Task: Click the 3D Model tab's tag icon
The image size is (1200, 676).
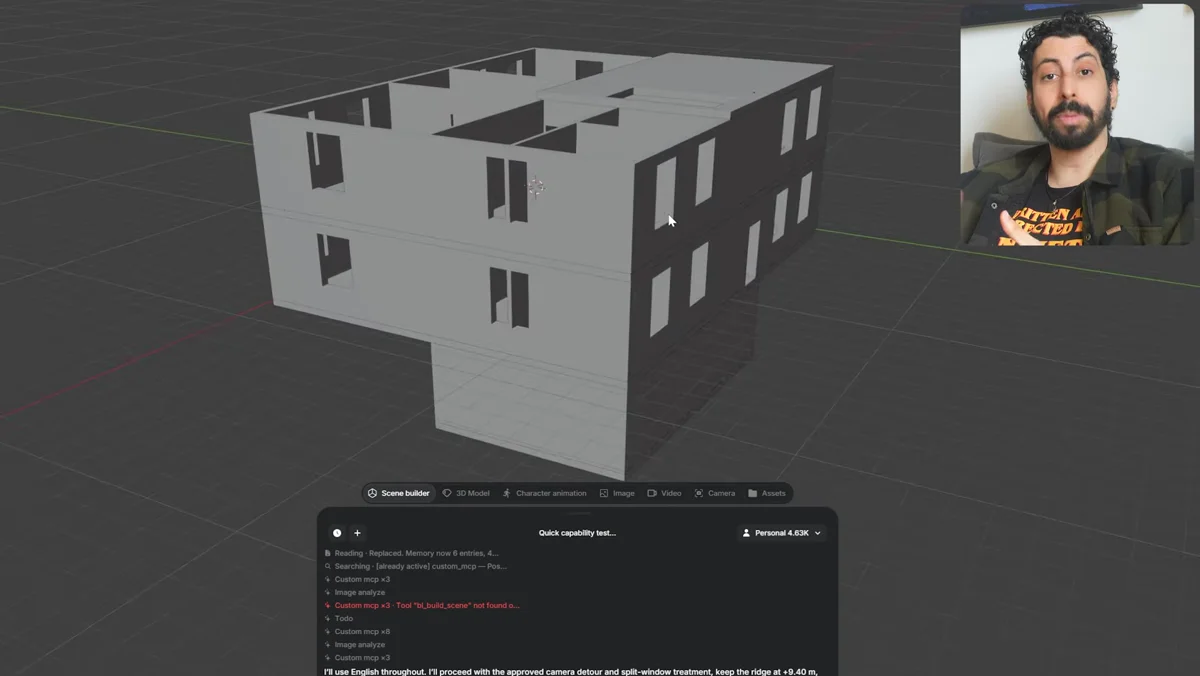Action: pyautogui.click(x=447, y=493)
